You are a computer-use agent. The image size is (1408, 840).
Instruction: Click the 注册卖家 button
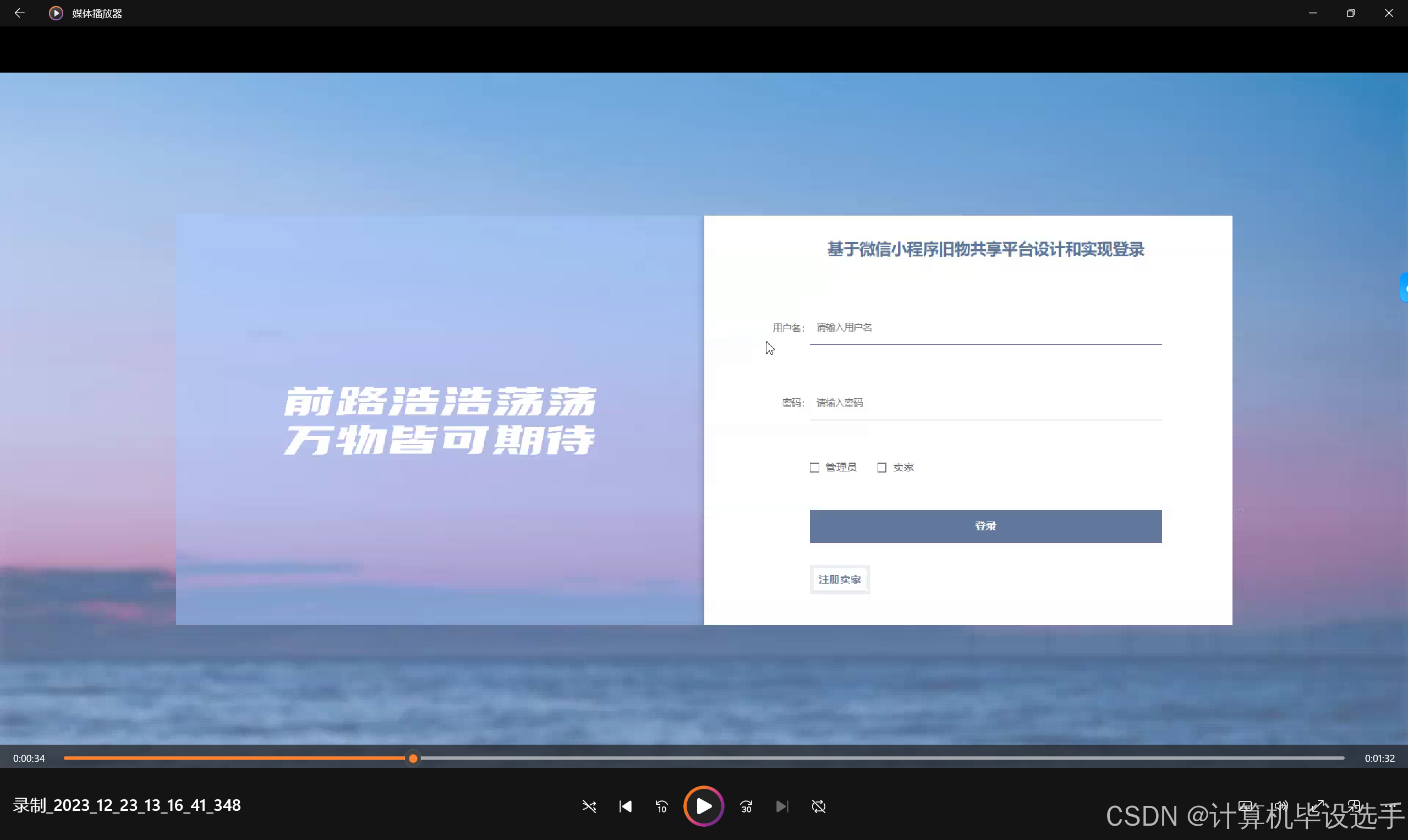tap(839, 579)
